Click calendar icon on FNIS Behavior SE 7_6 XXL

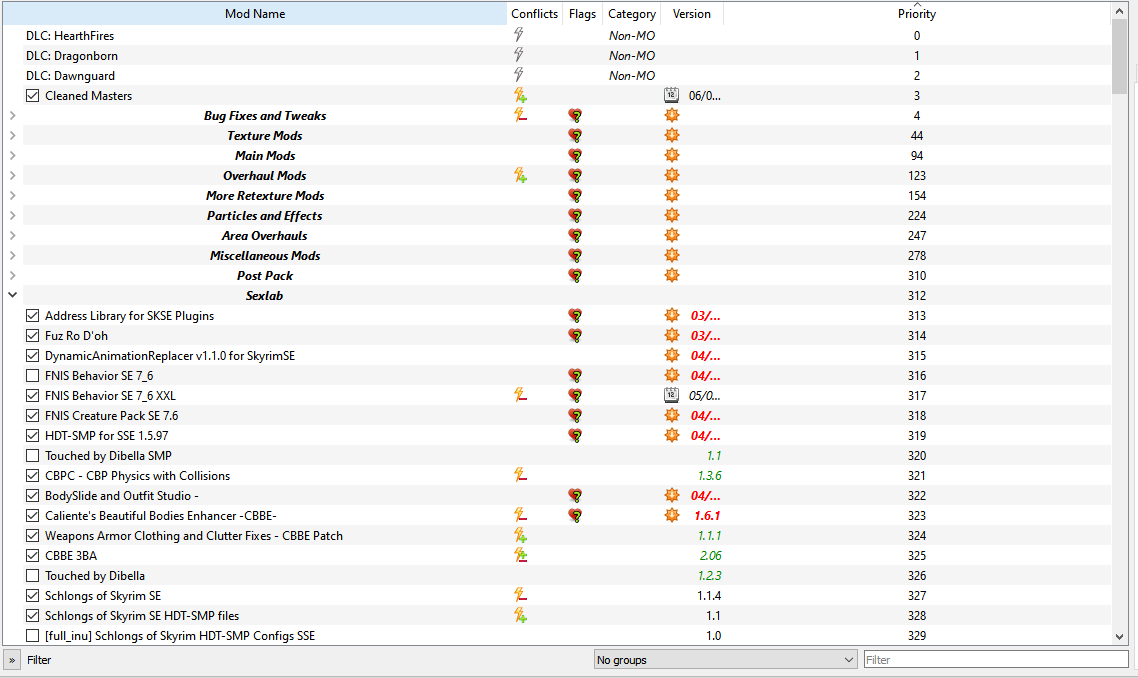pyautogui.click(x=671, y=395)
